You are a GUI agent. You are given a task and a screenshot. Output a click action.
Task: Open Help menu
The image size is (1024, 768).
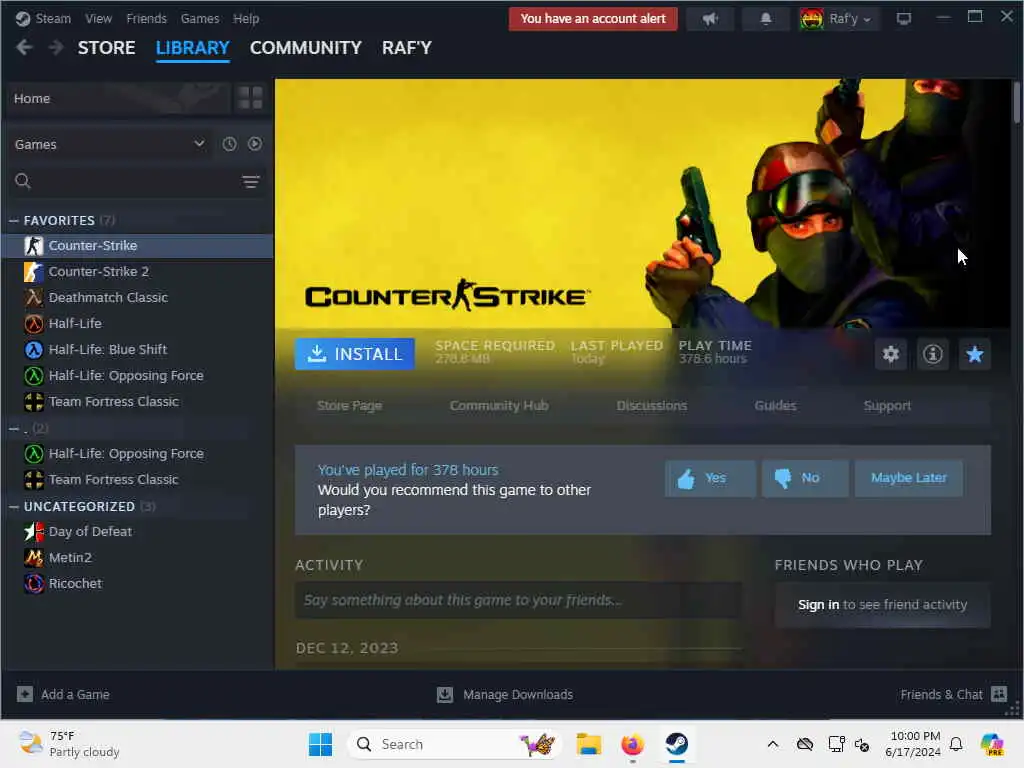(246, 19)
